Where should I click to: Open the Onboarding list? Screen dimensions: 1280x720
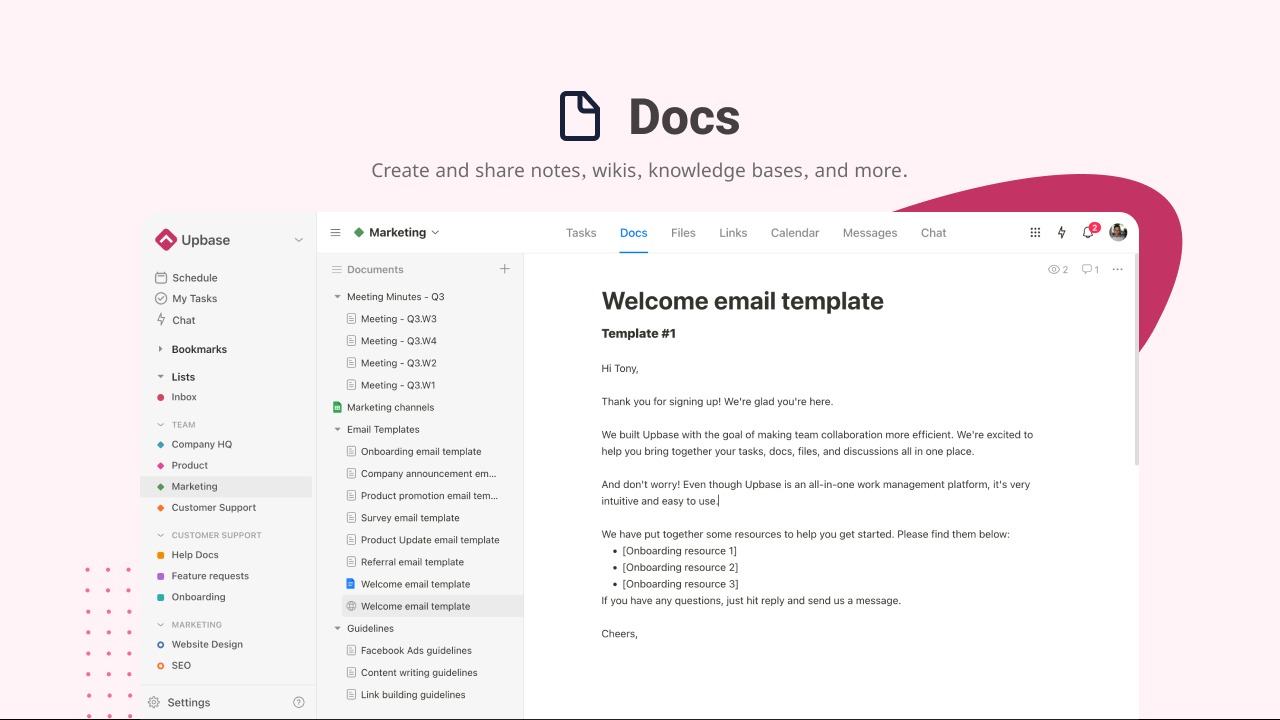point(191,597)
